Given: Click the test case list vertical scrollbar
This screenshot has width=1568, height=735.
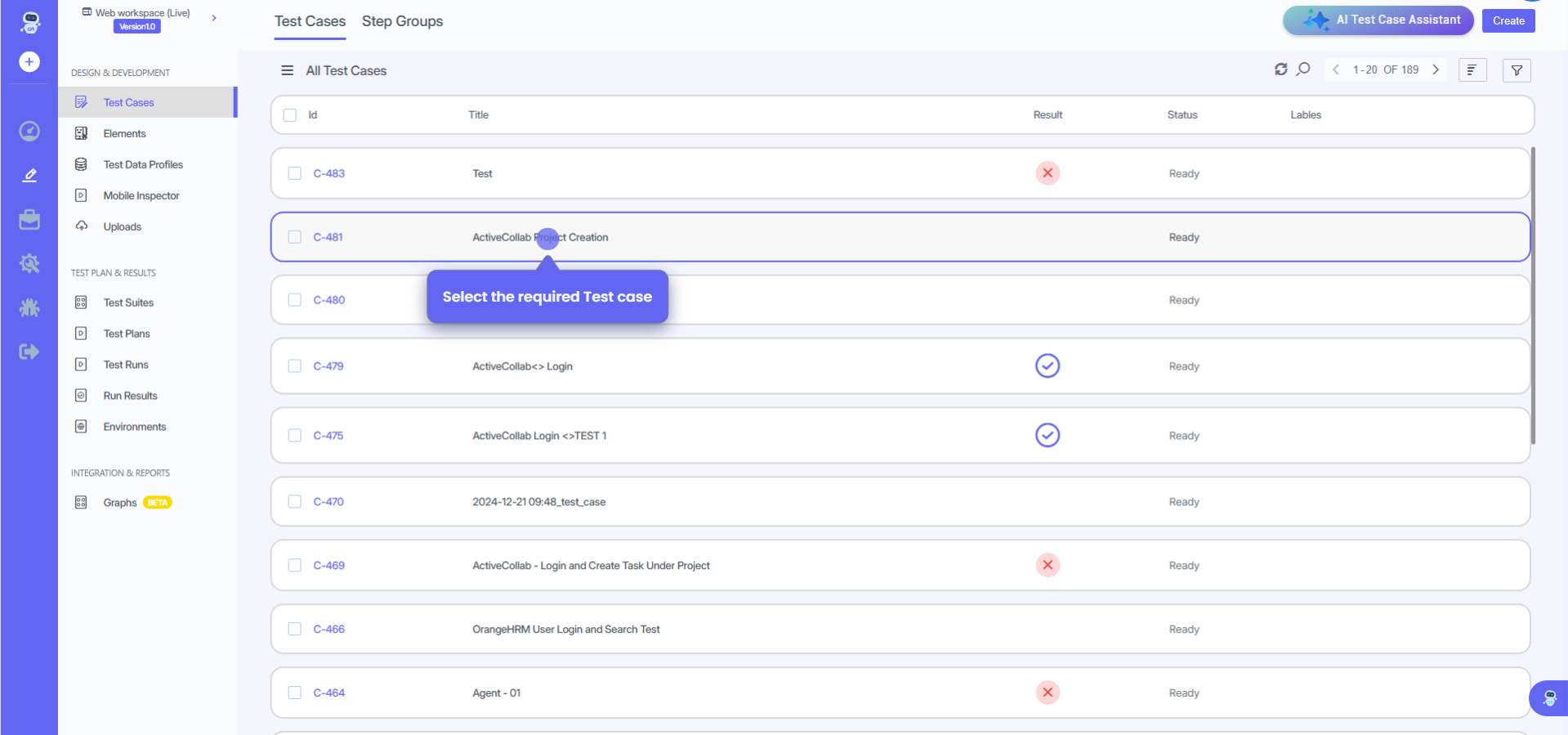Looking at the screenshot, I should point(1533,295).
